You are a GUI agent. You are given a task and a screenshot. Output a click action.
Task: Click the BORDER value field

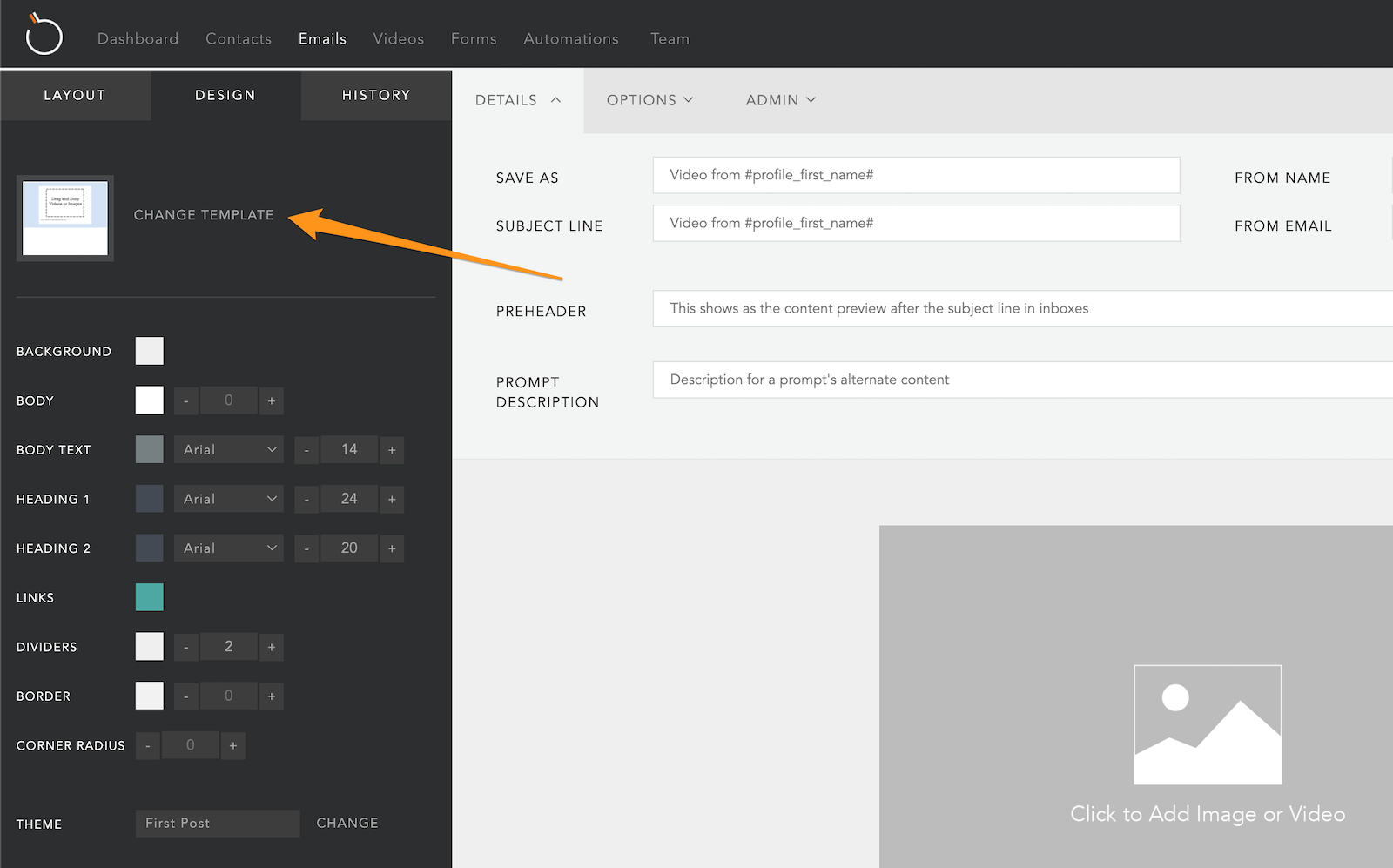pos(229,696)
